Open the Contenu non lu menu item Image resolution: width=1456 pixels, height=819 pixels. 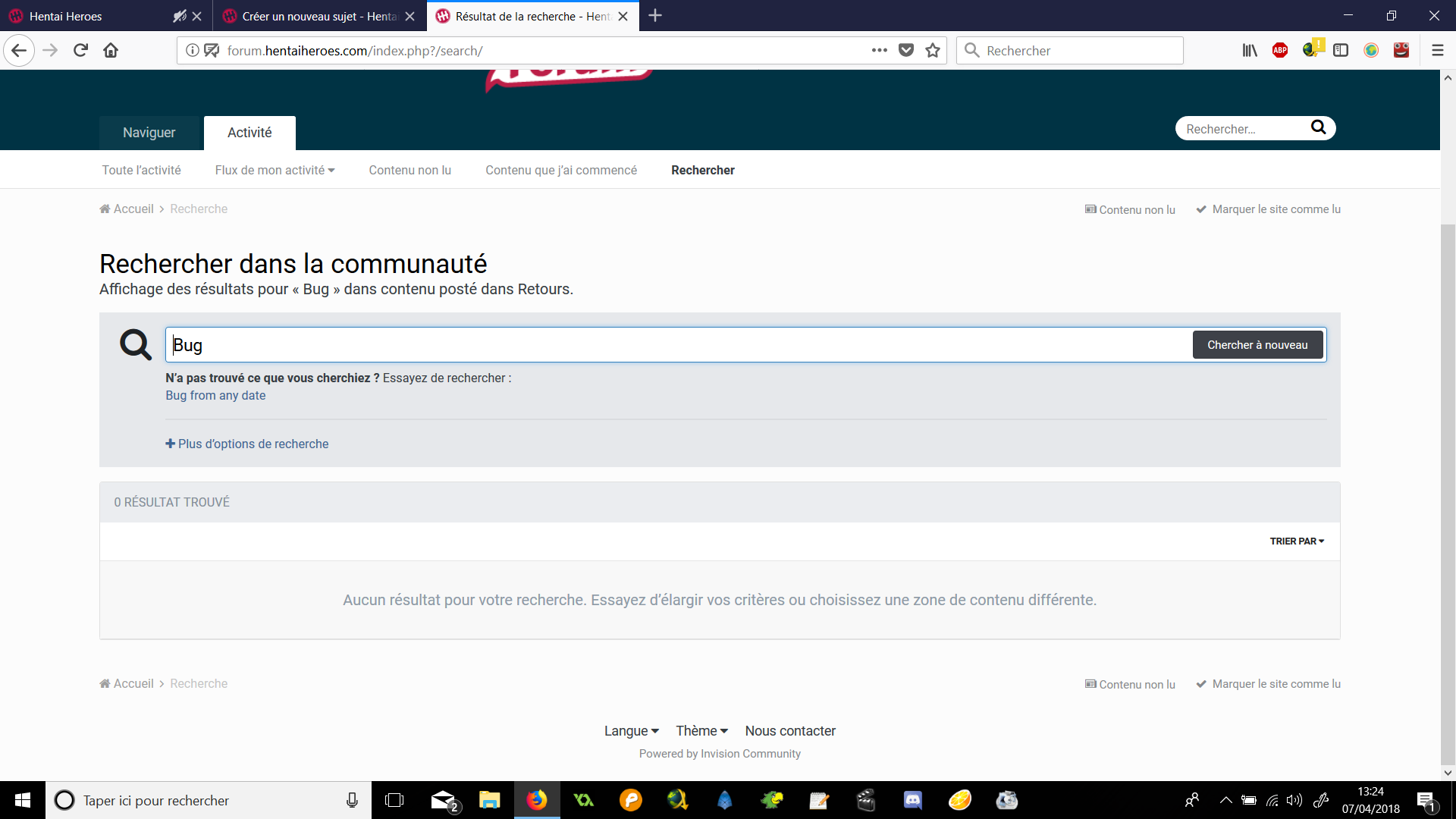(x=409, y=170)
